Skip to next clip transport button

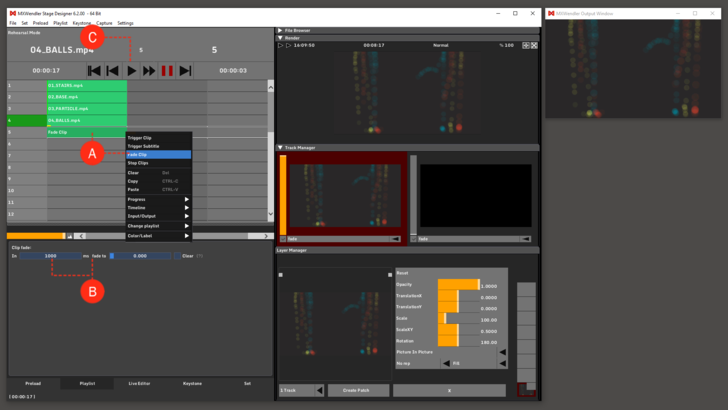[185, 71]
